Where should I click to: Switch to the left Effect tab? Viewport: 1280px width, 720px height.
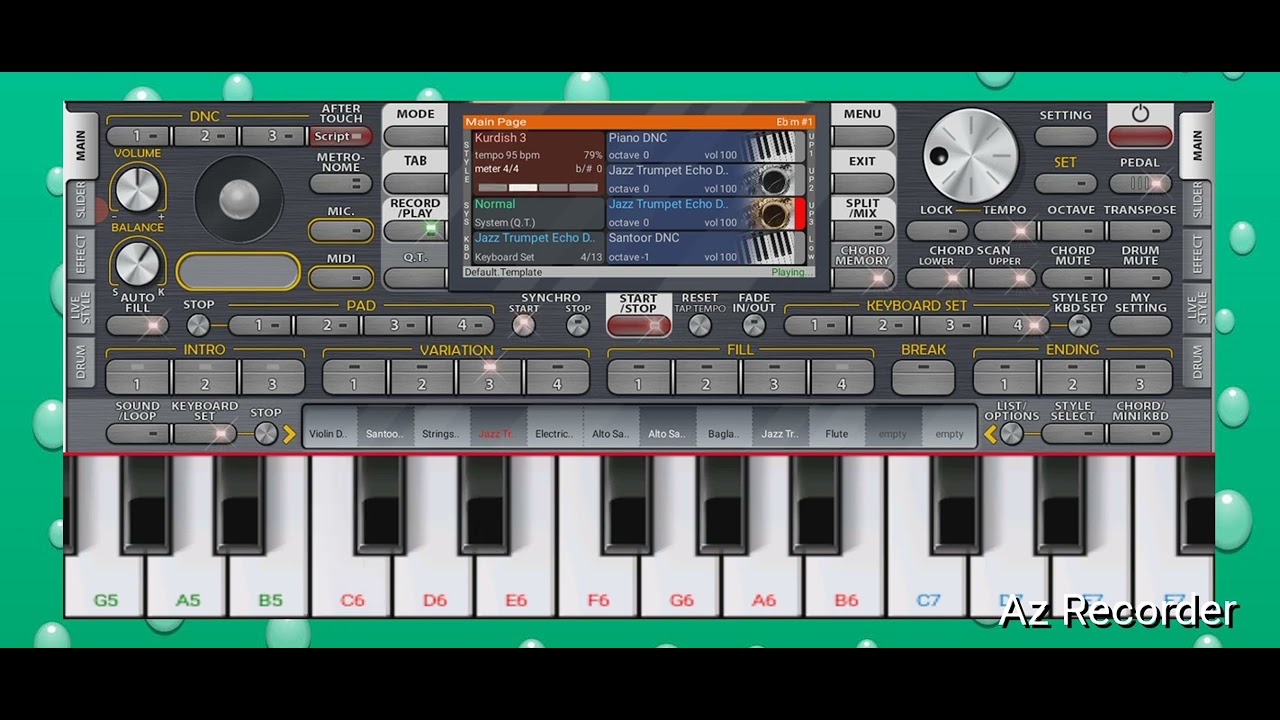[81, 254]
